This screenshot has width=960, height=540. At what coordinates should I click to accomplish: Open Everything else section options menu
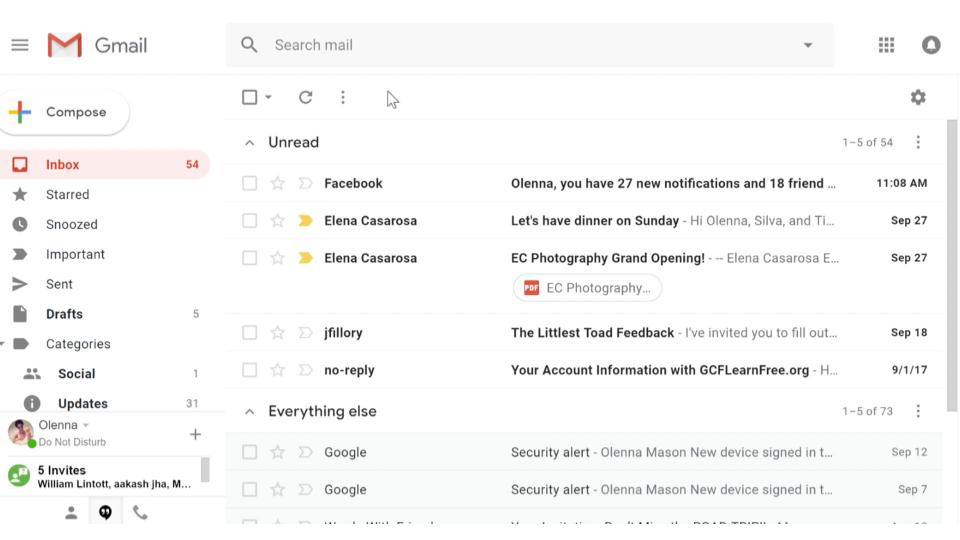(917, 411)
